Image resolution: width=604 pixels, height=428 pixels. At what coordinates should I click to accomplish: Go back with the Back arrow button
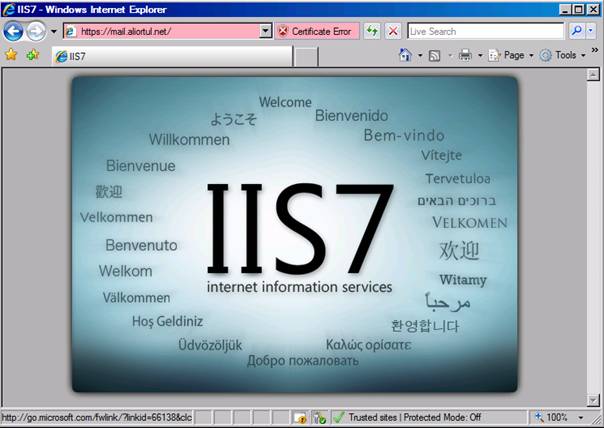coord(13,32)
